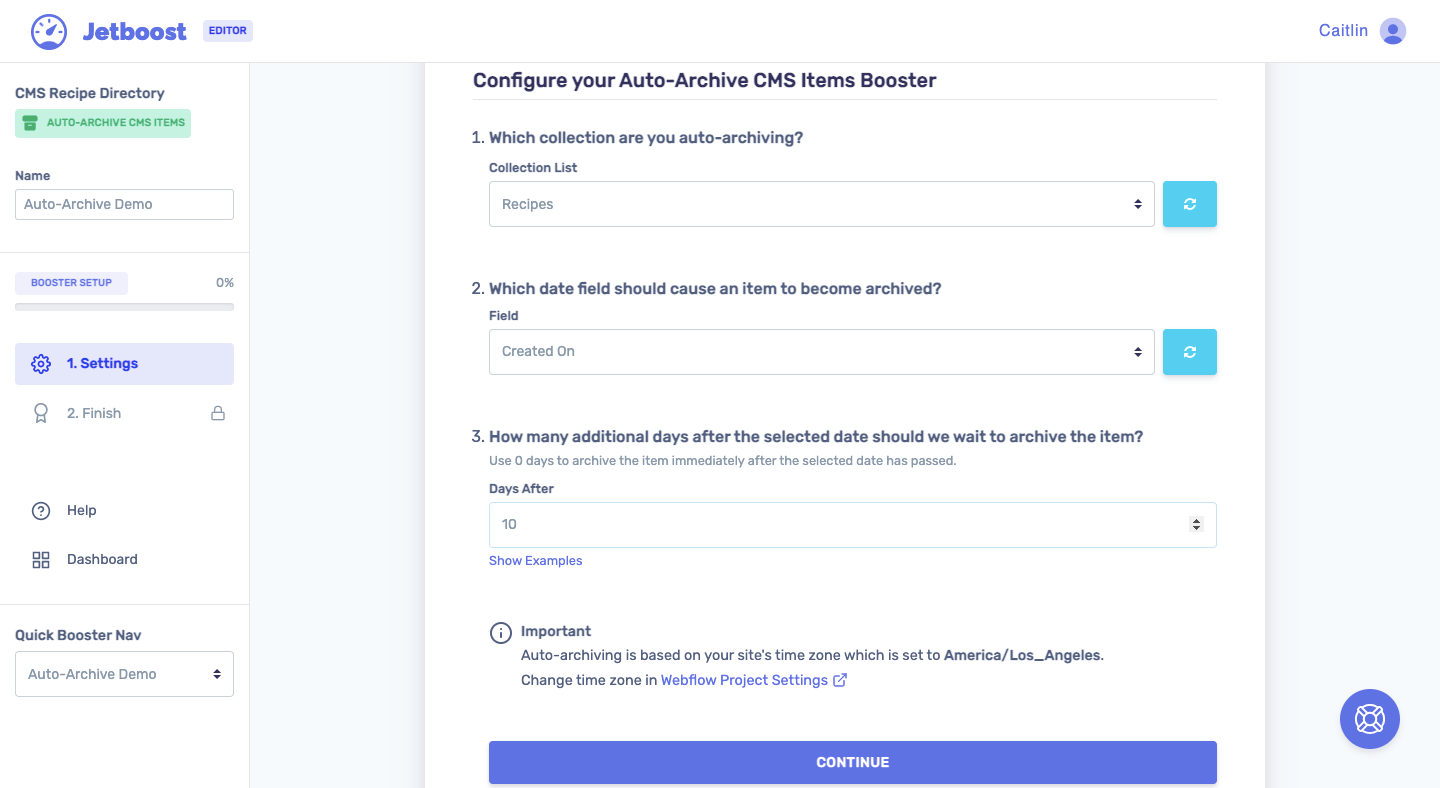Open Webflow Project Settings link
The width and height of the screenshot is (1440, 788).
click(x=746, y=679)
